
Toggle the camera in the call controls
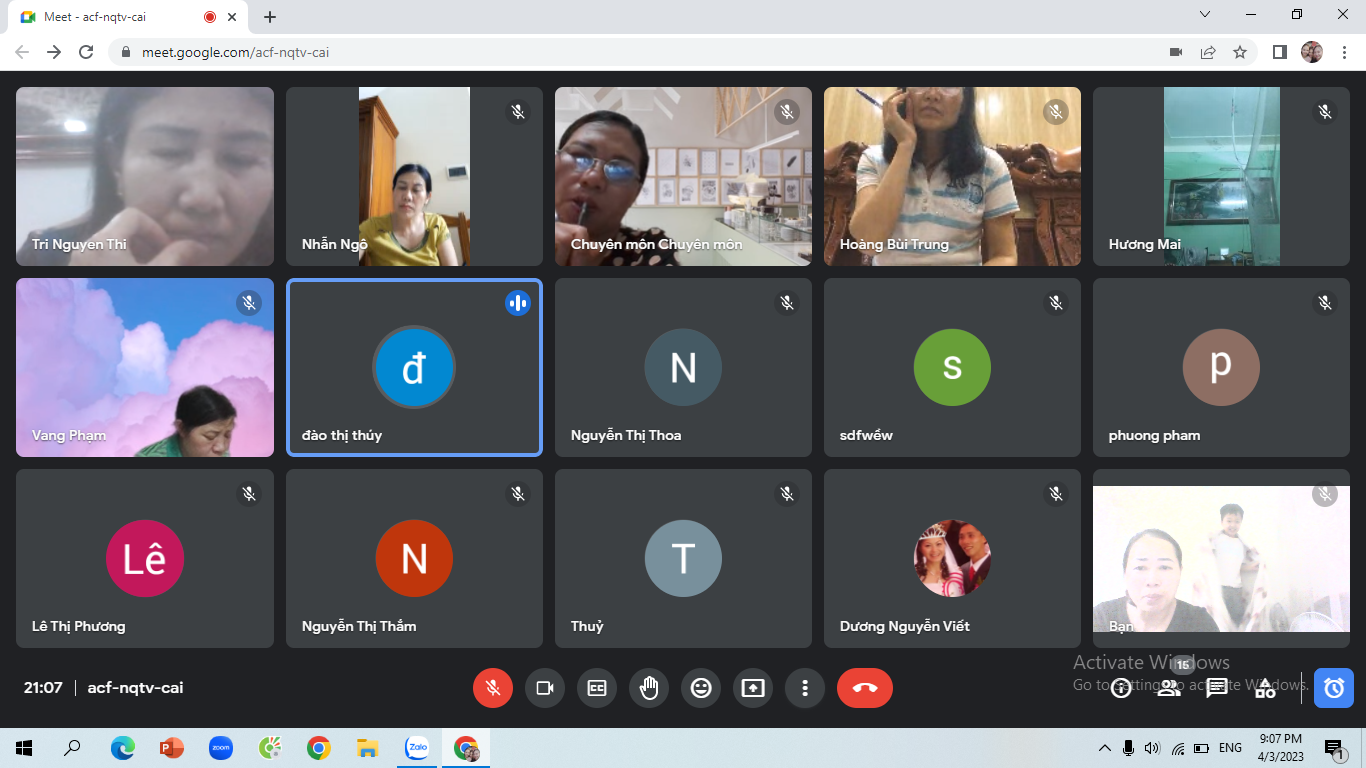(545, 688)
